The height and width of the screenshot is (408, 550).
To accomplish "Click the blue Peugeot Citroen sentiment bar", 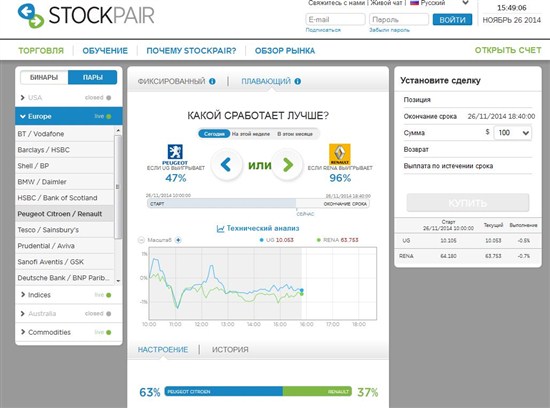I will point(224,392).
